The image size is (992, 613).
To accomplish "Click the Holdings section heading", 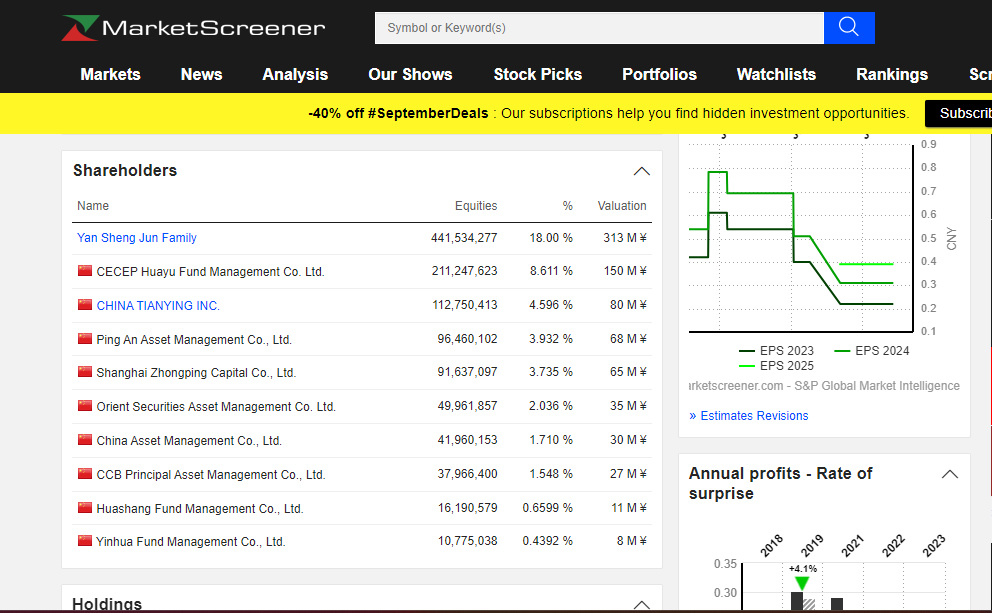I will [x=107, y=604].
